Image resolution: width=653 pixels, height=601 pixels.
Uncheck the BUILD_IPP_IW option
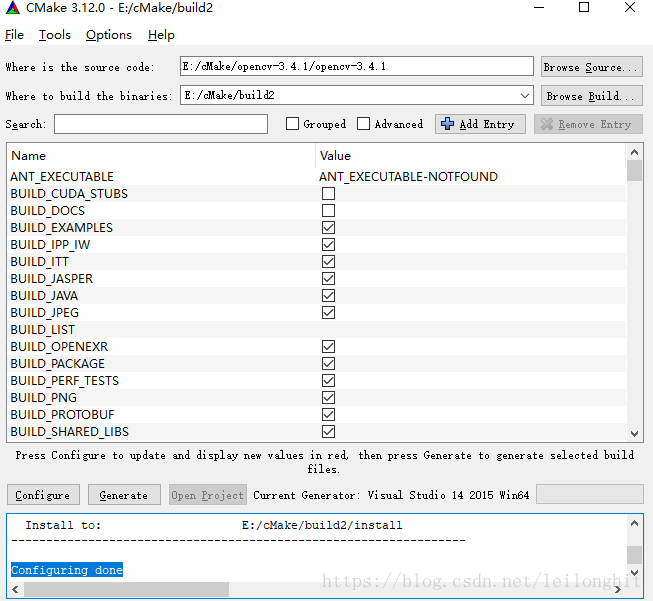(x=328, y=245)
